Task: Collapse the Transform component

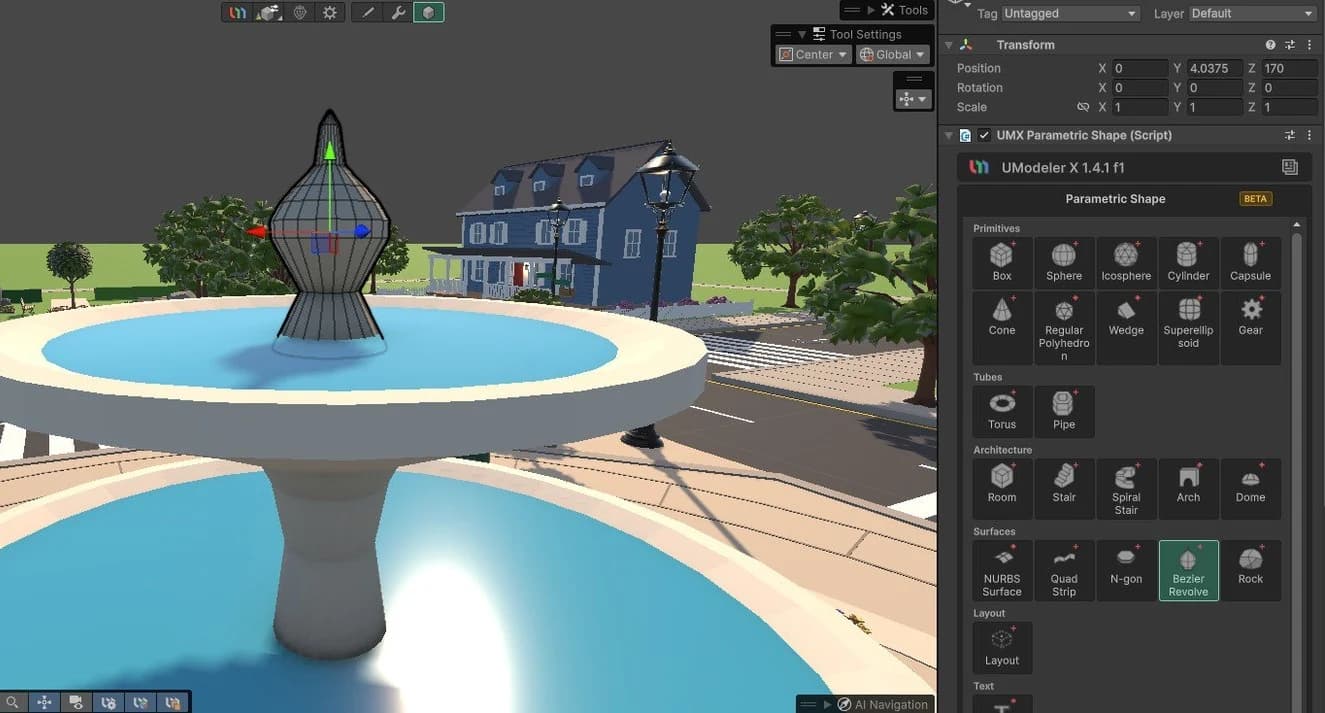Action: 949,45
